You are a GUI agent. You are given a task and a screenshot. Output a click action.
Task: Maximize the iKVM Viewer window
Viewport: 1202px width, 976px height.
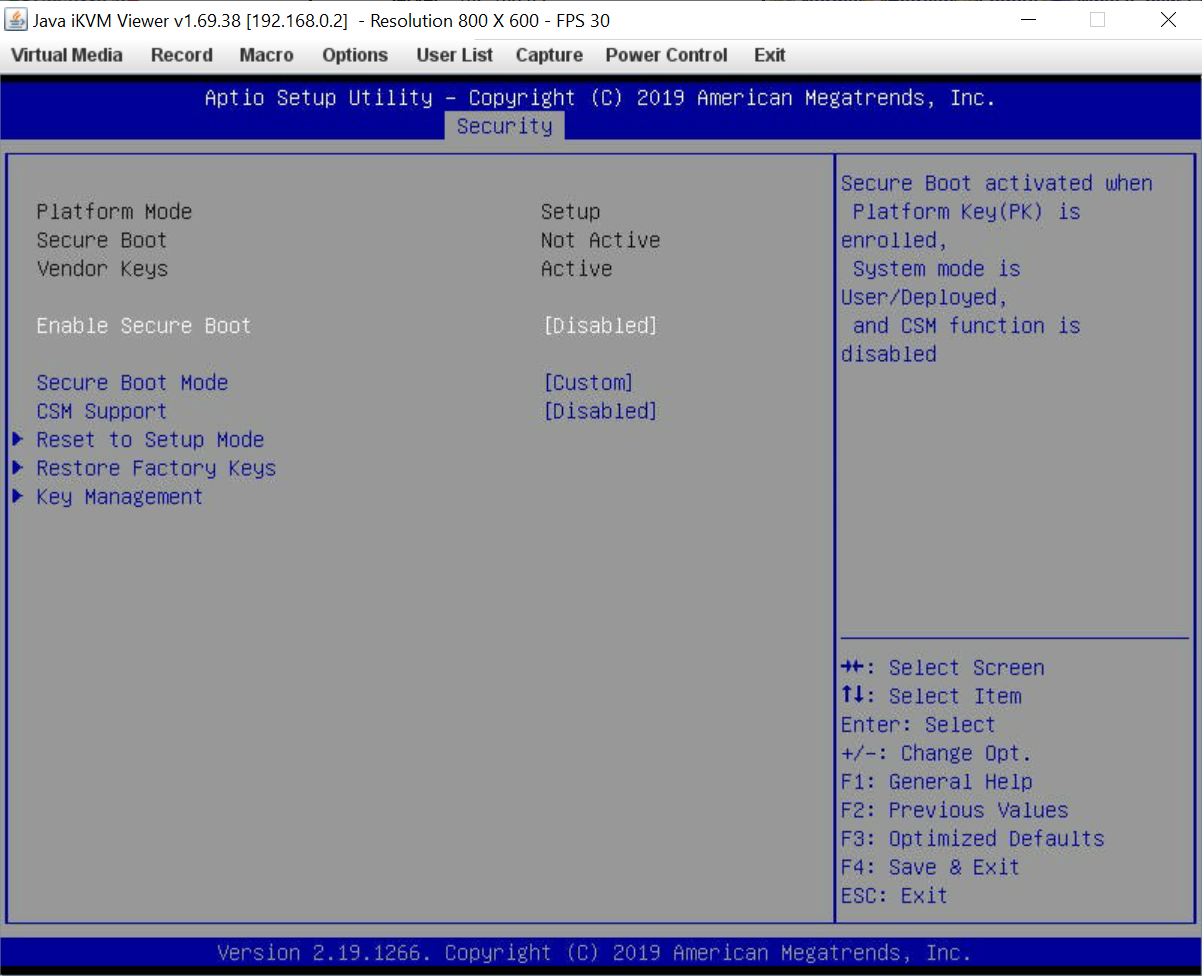click(x=1097, y=20)
